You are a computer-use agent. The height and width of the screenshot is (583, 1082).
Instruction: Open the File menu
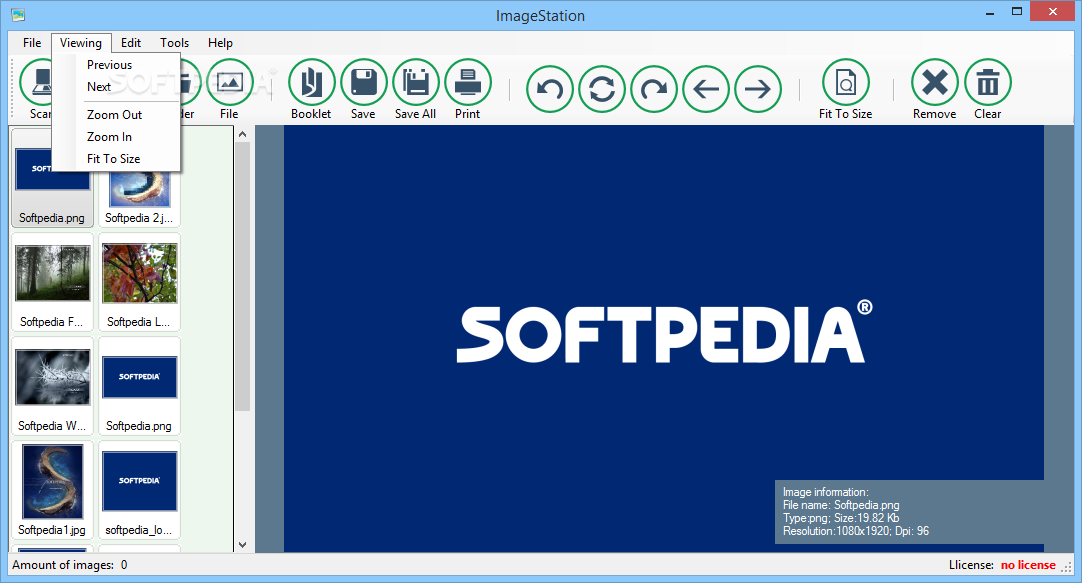click(x=32, y=43)
